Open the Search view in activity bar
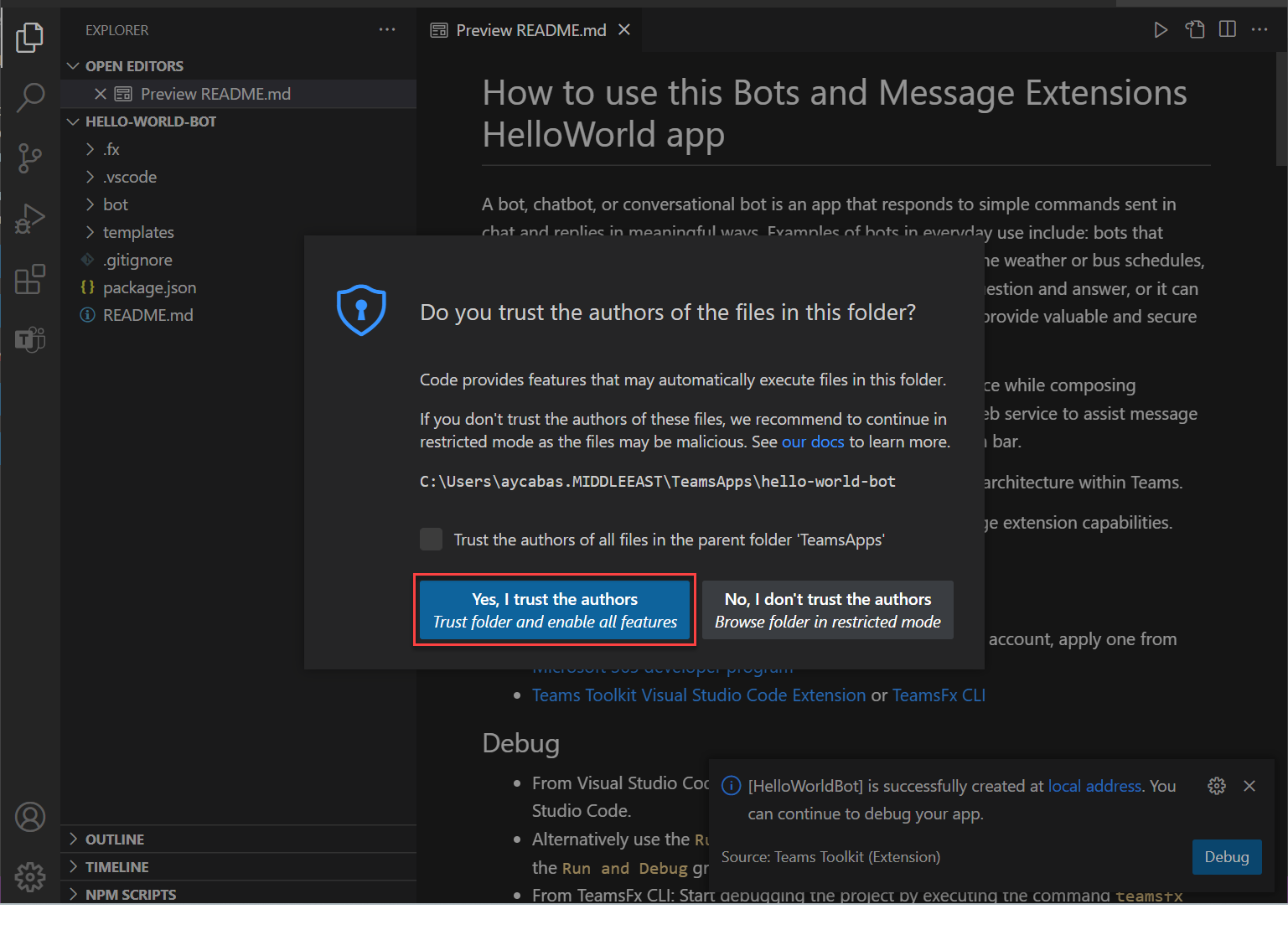The image size is (1288, 935). pyautogui.click(x=30, y=97)
